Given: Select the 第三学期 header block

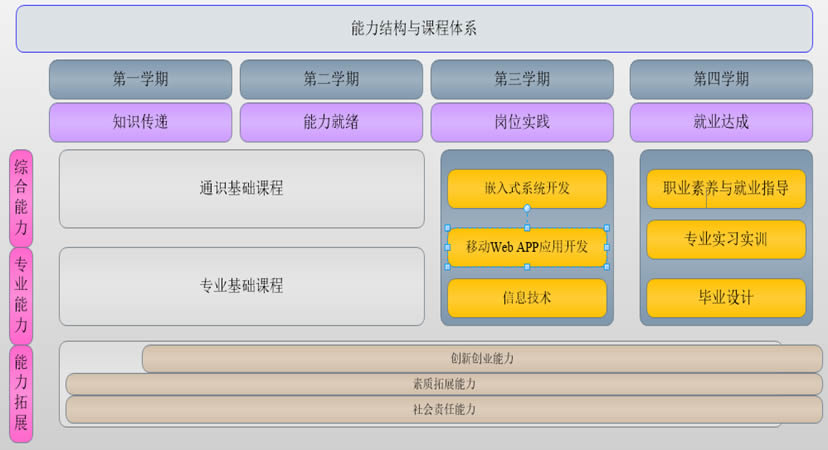Looking at the screenshot, I should 522,80.
